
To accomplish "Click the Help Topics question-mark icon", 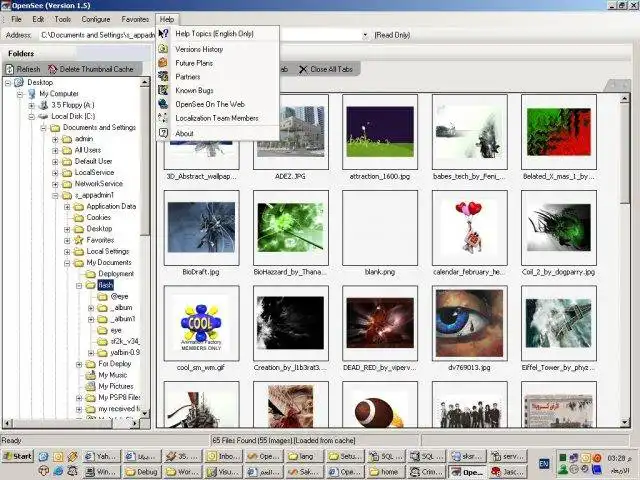I will (x=164, y=34).
